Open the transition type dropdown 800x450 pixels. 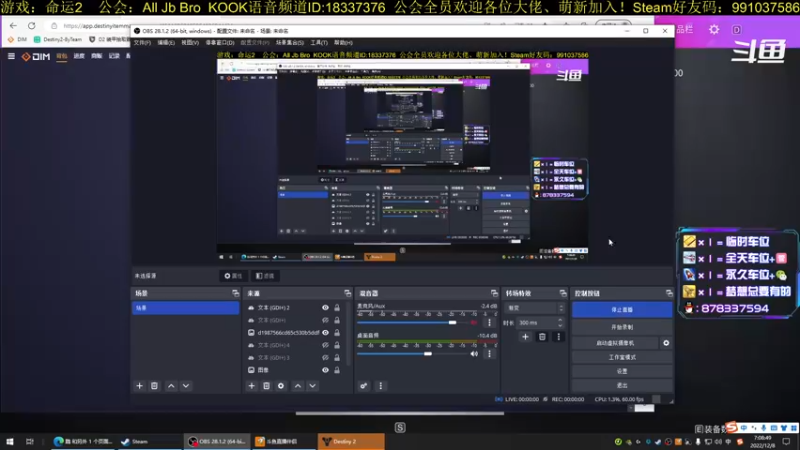coord(535,308)
